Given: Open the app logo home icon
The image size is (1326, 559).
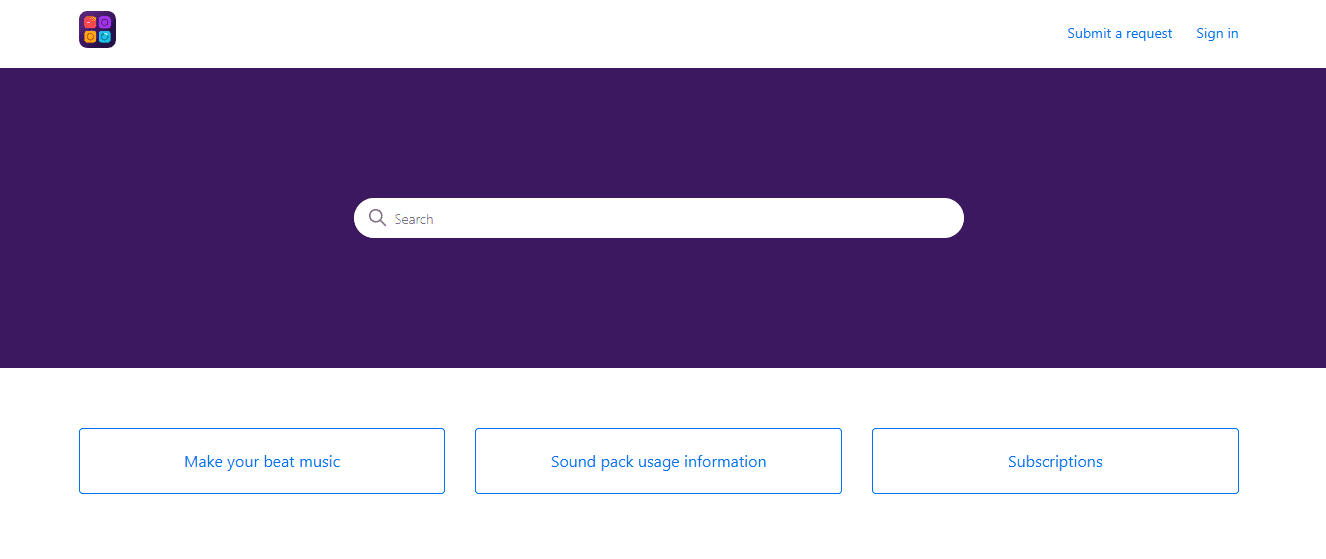Looking at the screenshot, I should pyautogui.click(x=98, y=30).
